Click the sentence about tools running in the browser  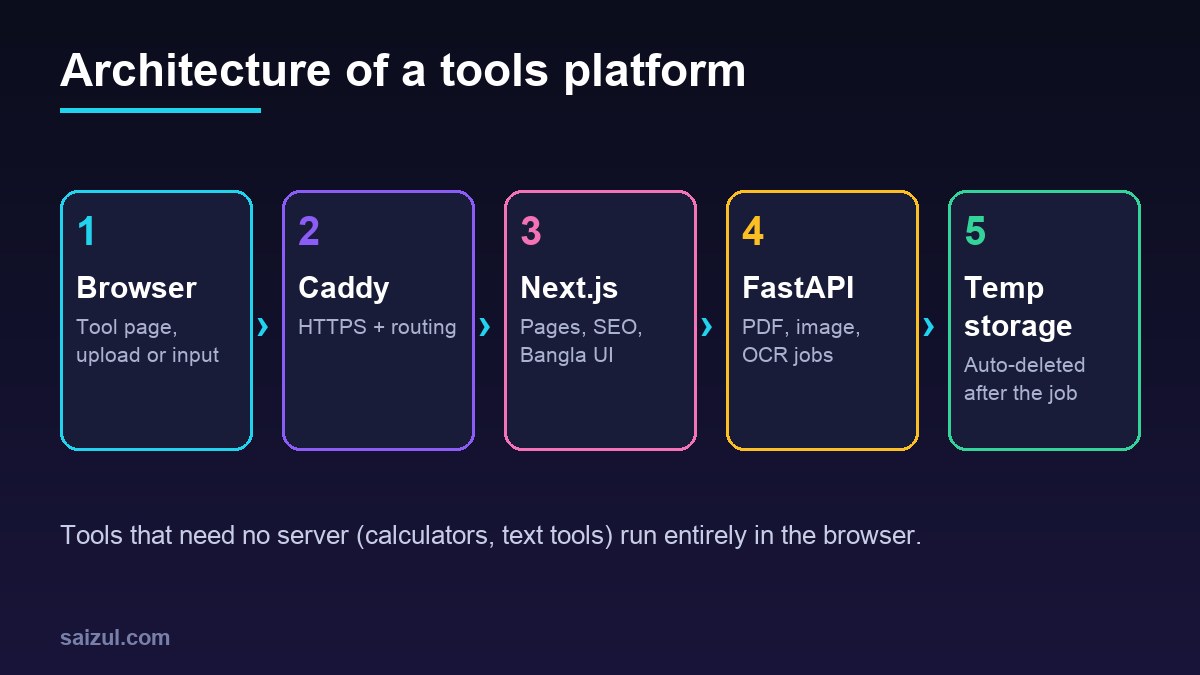[490, 535]
